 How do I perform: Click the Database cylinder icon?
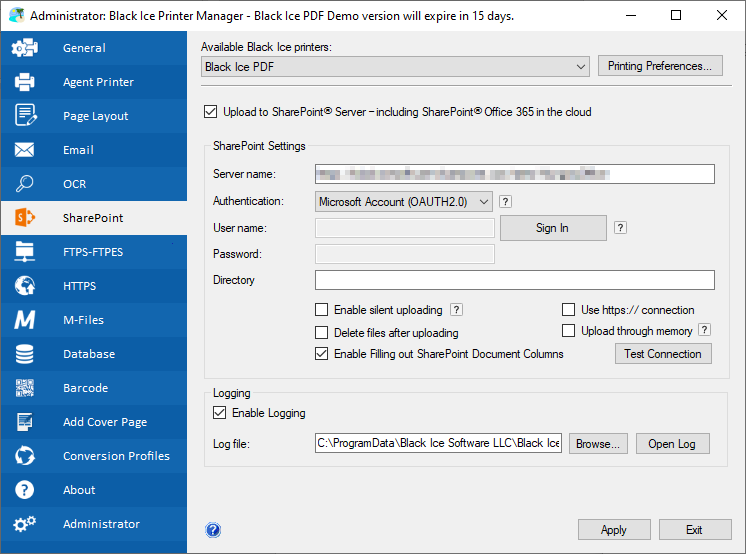pos(24,354)
